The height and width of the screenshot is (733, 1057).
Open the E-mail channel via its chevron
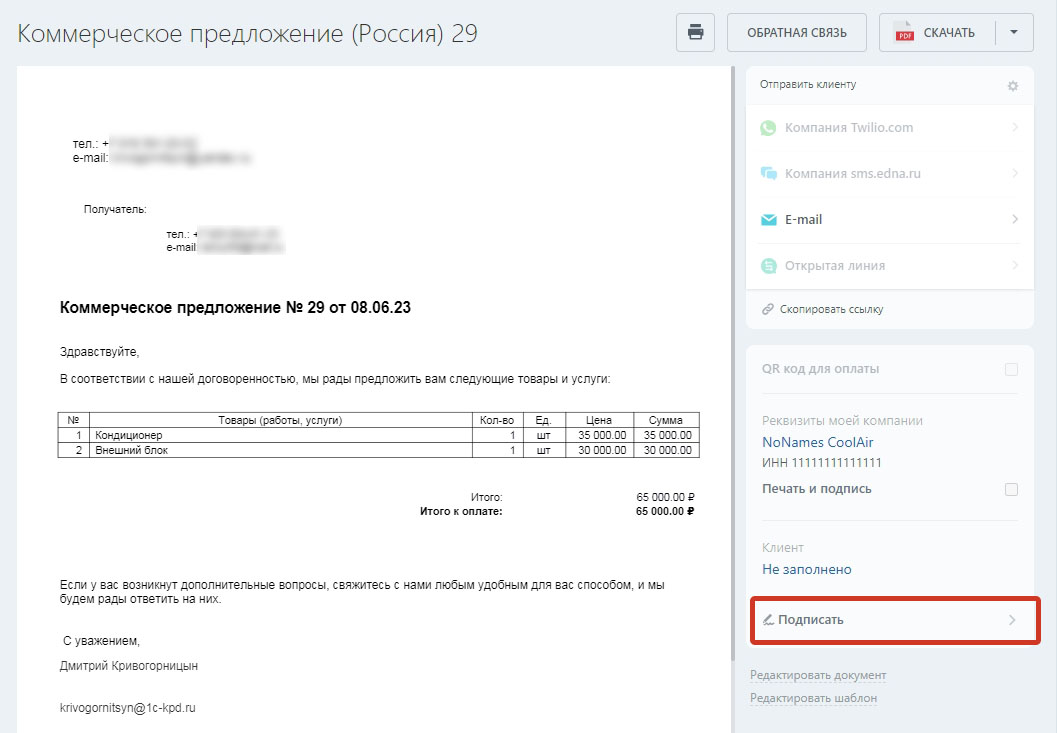(1017, 219)
